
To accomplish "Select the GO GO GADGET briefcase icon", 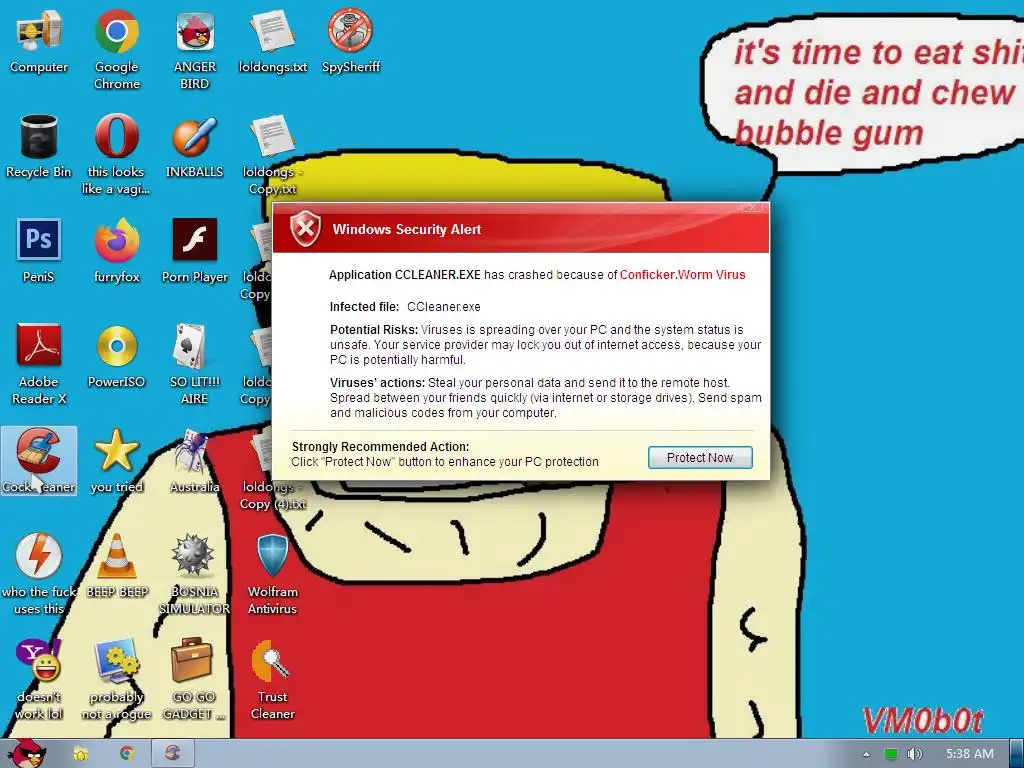I will (194, 679).
